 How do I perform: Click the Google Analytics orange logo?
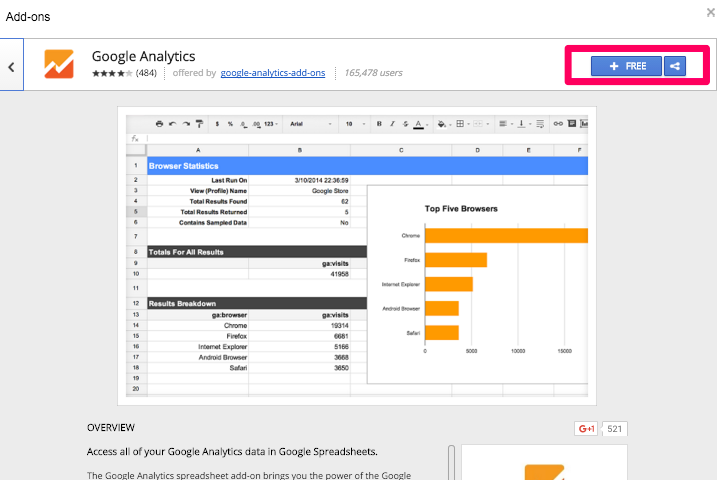62,64
